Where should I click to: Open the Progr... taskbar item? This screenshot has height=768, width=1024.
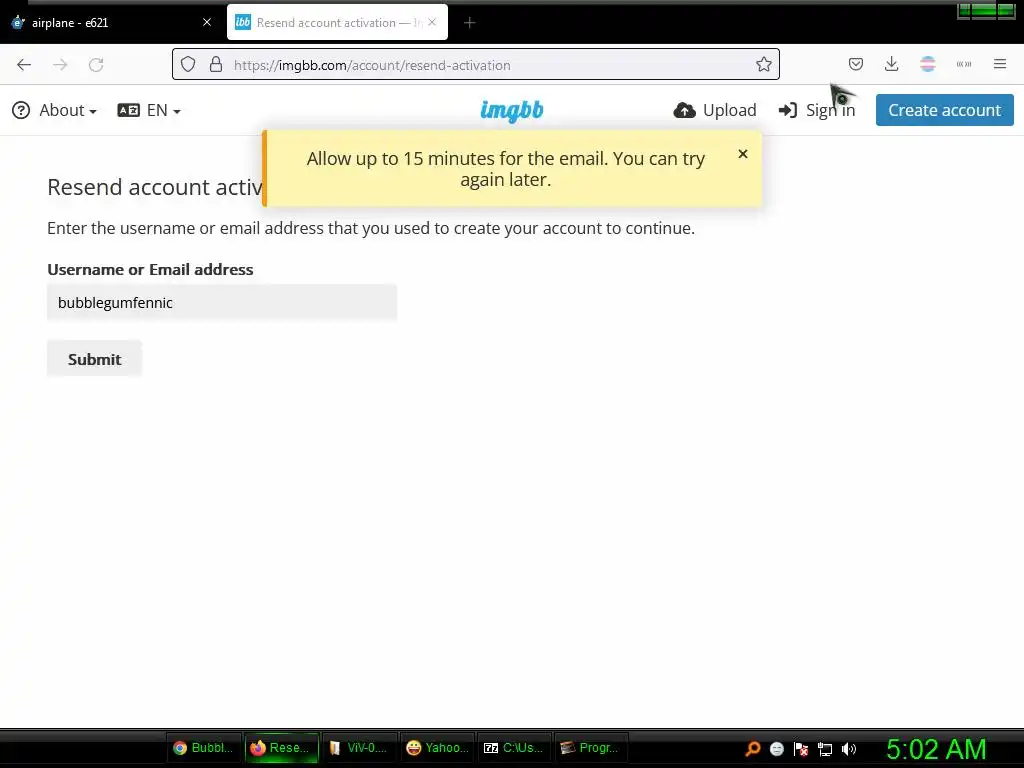pos(591,748)
